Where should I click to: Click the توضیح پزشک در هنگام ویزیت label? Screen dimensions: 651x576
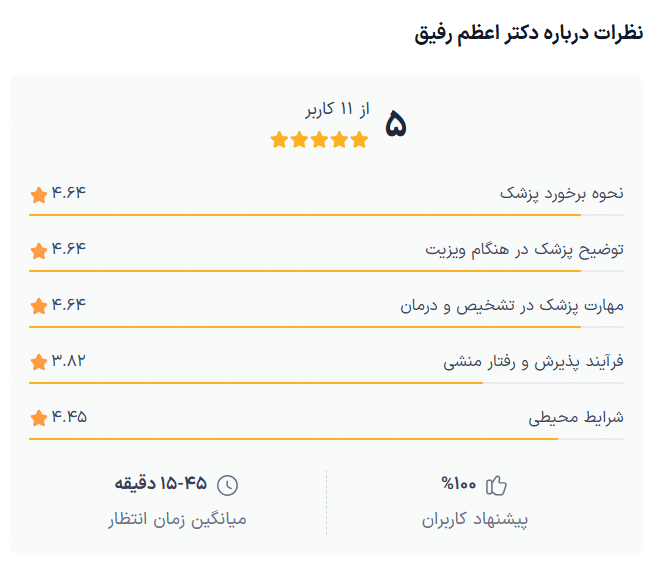pyautogui.click(x=524, y=249)
